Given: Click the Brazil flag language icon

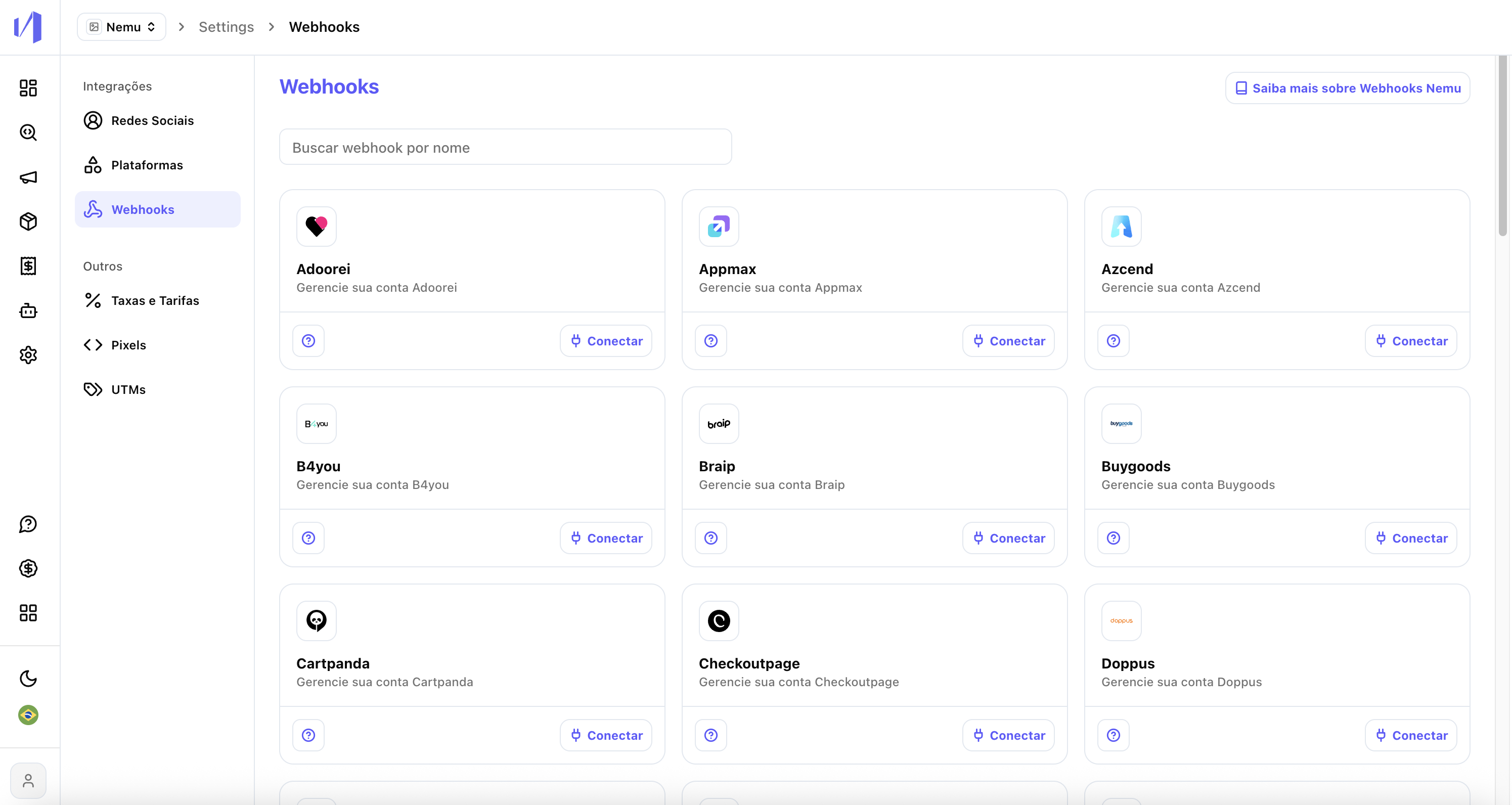Looking at the screenshot, I should click(x=28, y=715).
